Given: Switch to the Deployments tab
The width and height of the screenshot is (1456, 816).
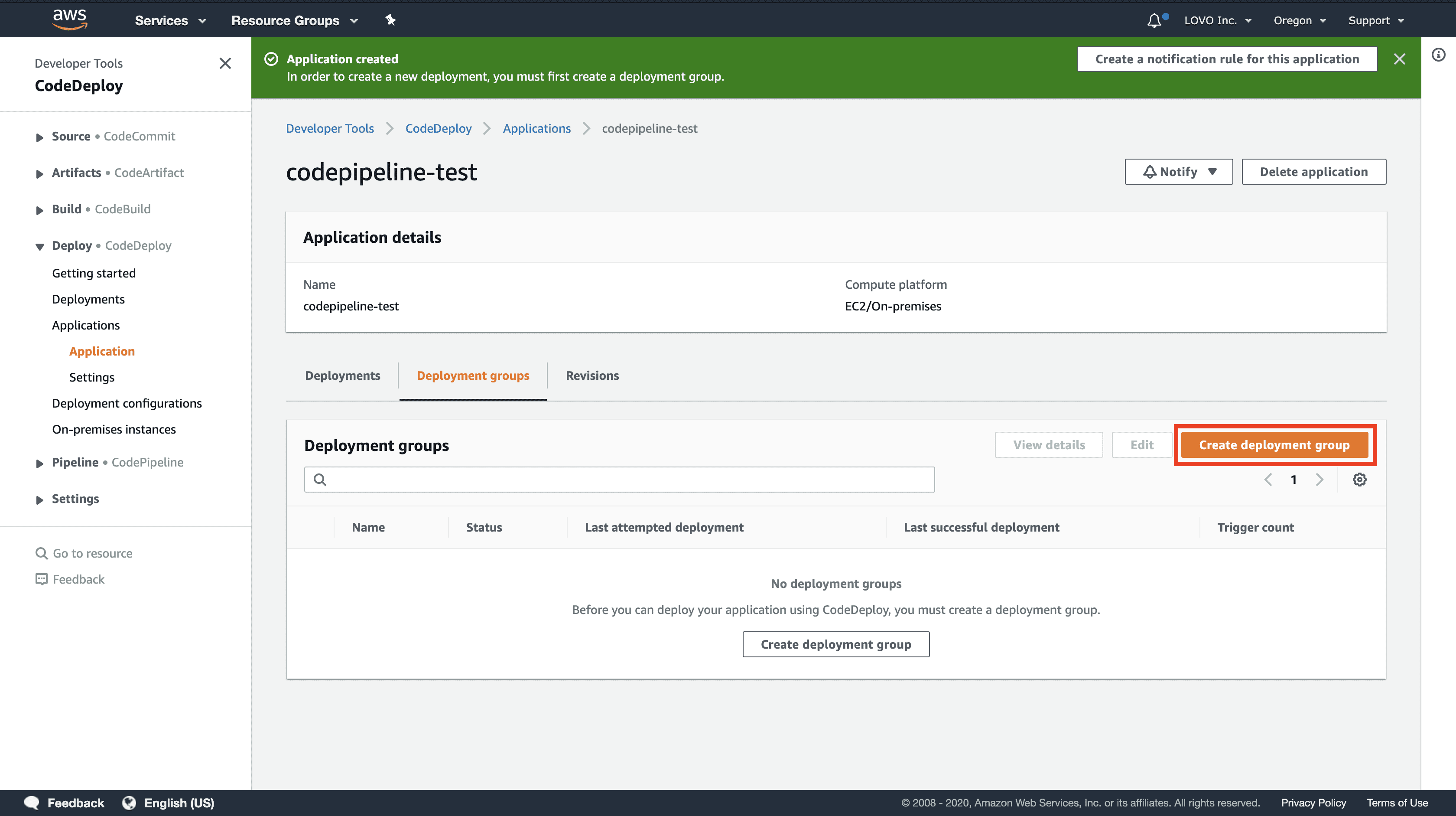Looking at the screenshot, I should [342, 375].
